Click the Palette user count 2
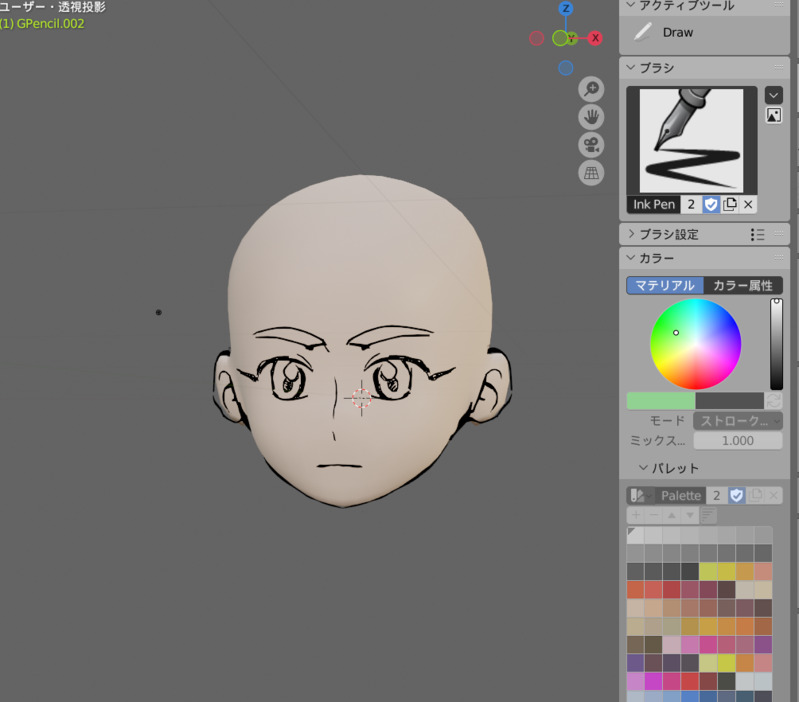The width and height of the screenshot is (799, 702). [716, 496]
